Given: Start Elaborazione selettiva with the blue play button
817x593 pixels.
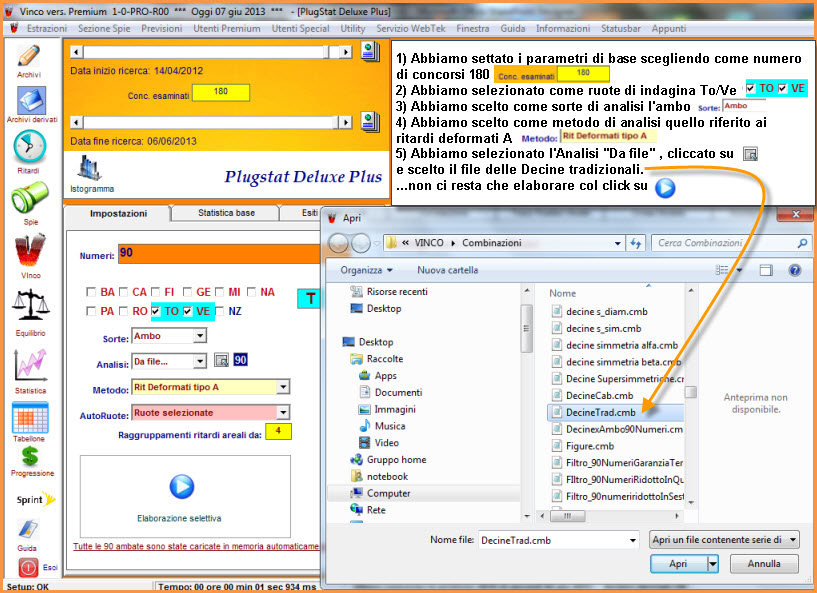Looking at the screenshot, I should pyautogui.click(x=182, y=487).
